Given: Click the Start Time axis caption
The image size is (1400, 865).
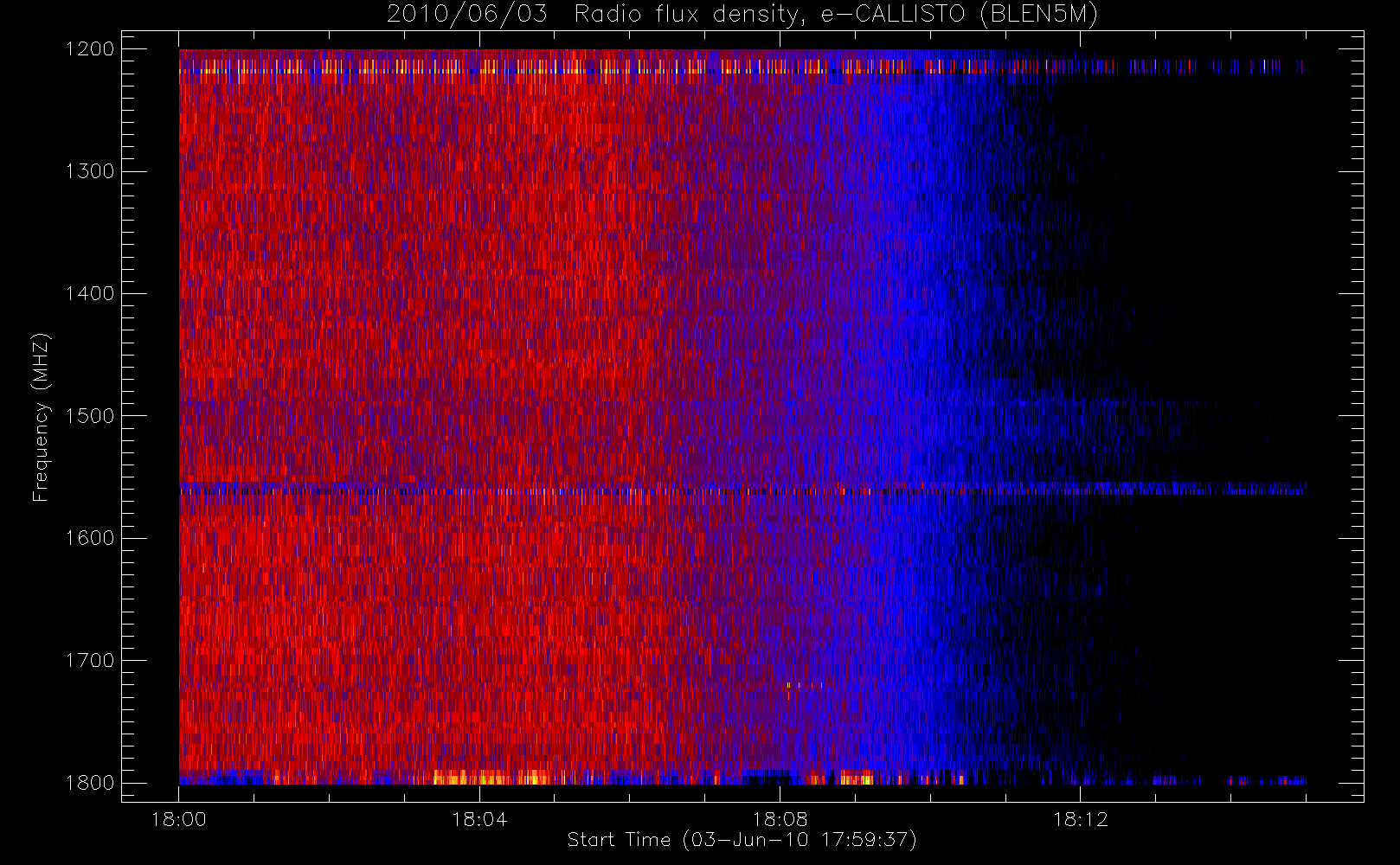Looking at the screenshot, I should click(742, 840).
